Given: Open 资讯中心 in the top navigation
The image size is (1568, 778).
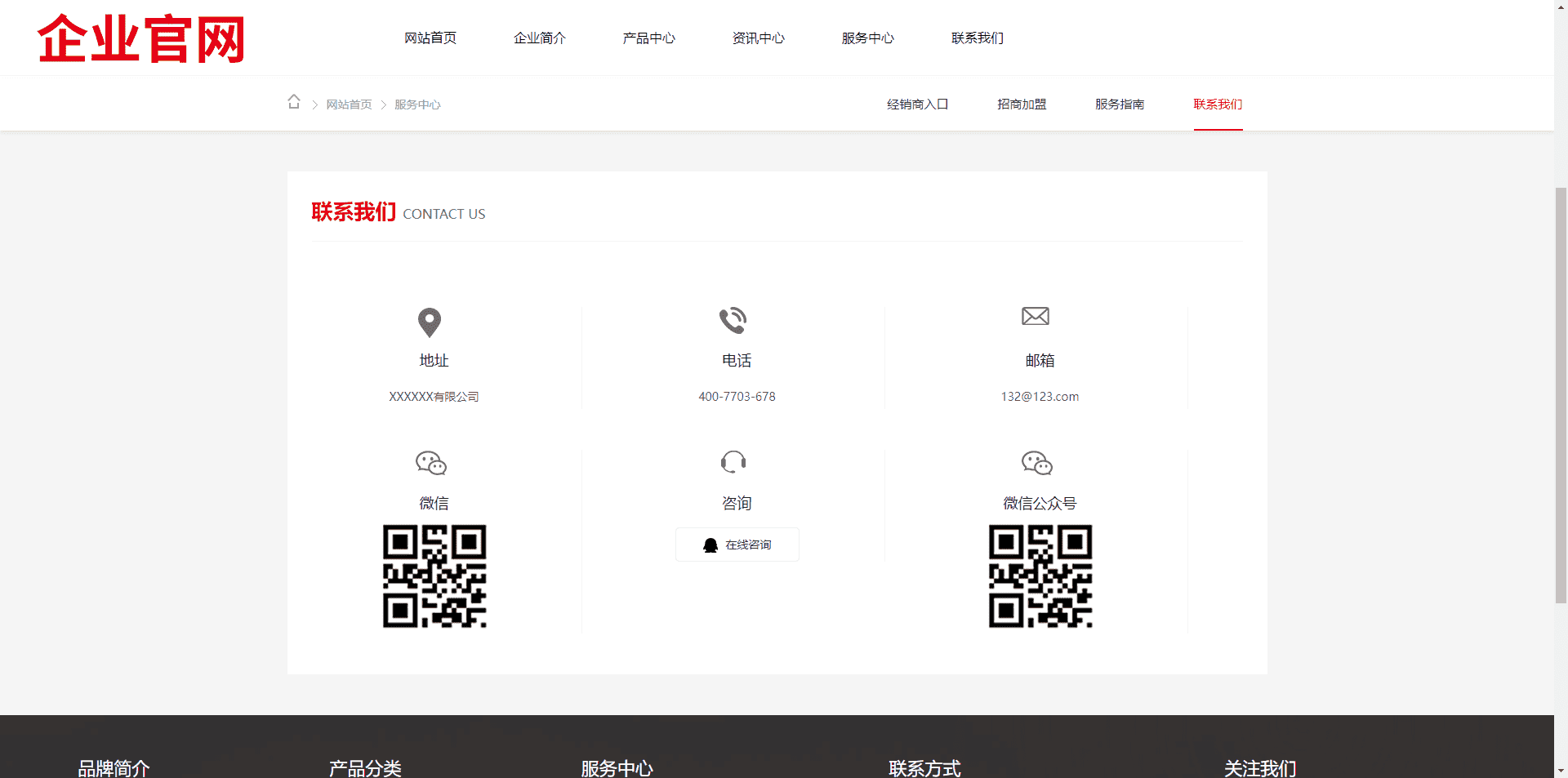Looking at the screenshot, I should coord(759,38).
